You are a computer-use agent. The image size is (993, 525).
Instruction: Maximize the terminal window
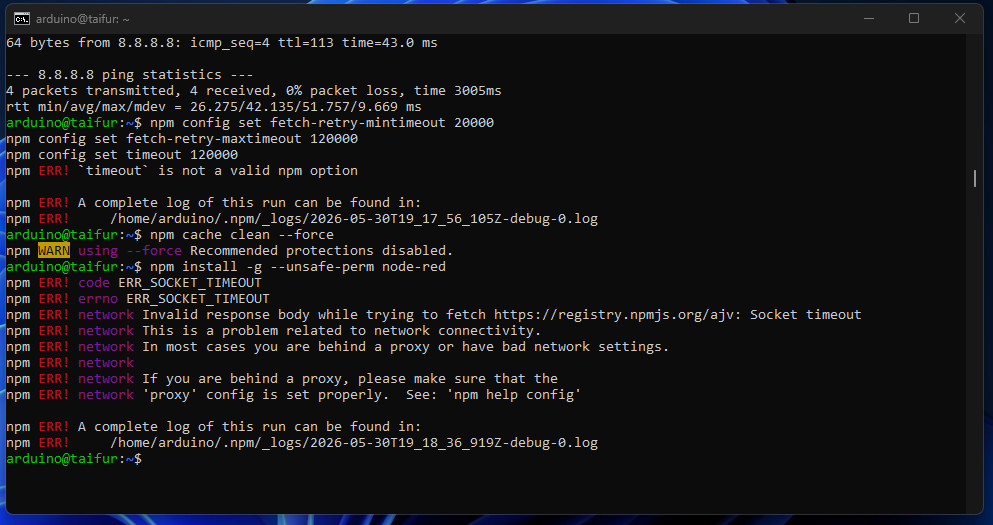(914, 18)
